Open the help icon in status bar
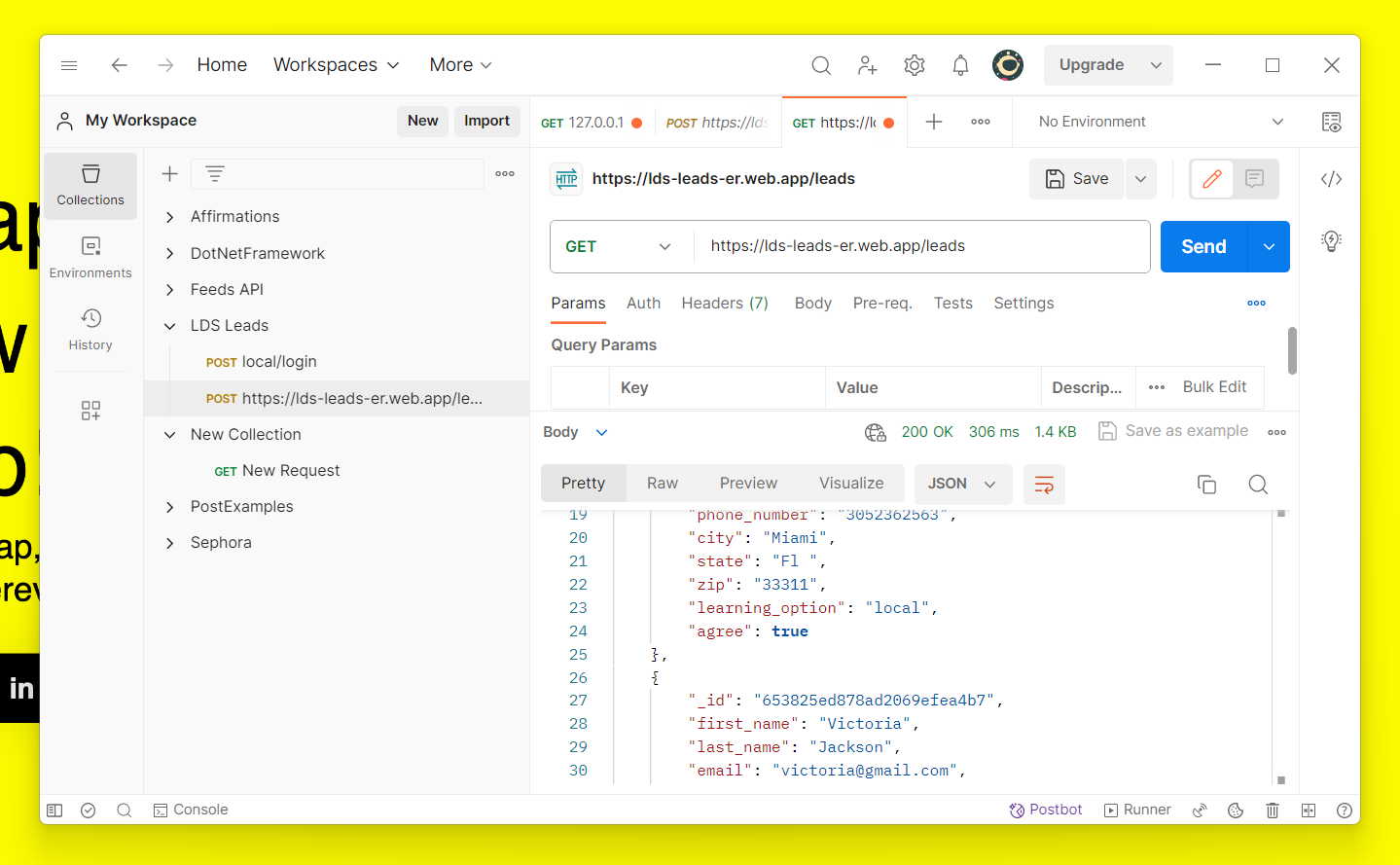The image size is (1400, 865). click(x=1345, y=811)
